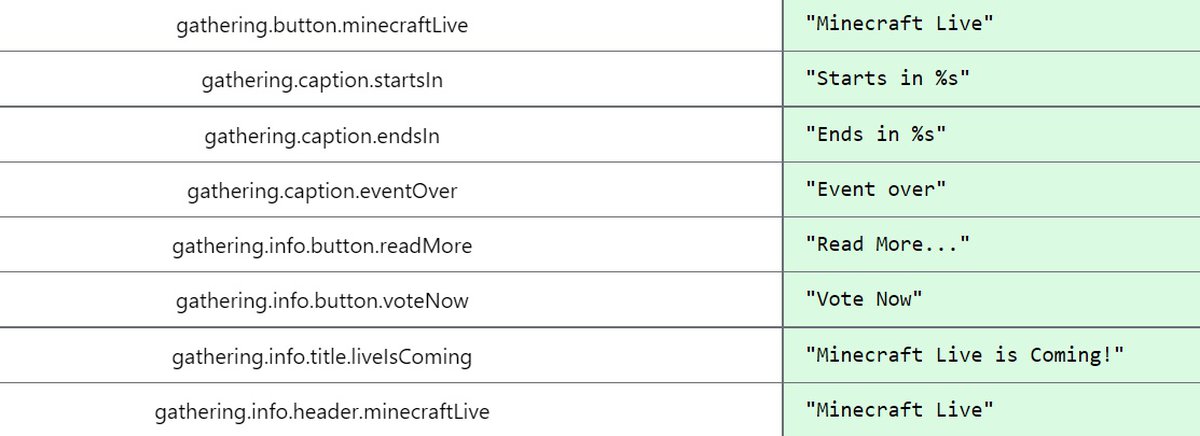The width and height of the screenshot is (1200, 436).
Task: Click the gathering.caption.eventOver key
Action: pos(322,190)
